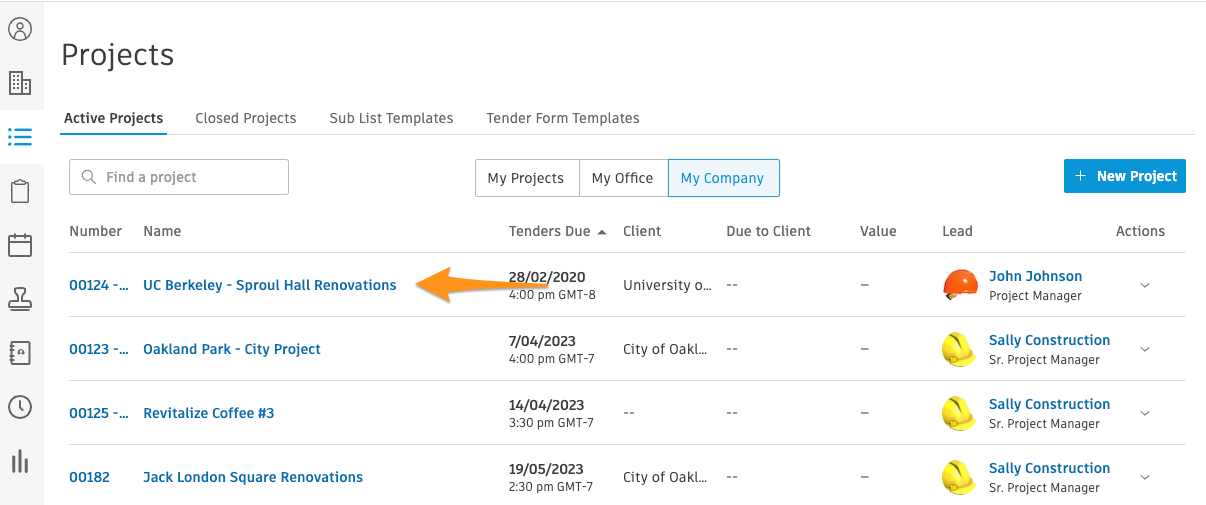Toggle the My Office filter
The image size is (1206, 505).
pyautogui.click(x=622, y=178)
